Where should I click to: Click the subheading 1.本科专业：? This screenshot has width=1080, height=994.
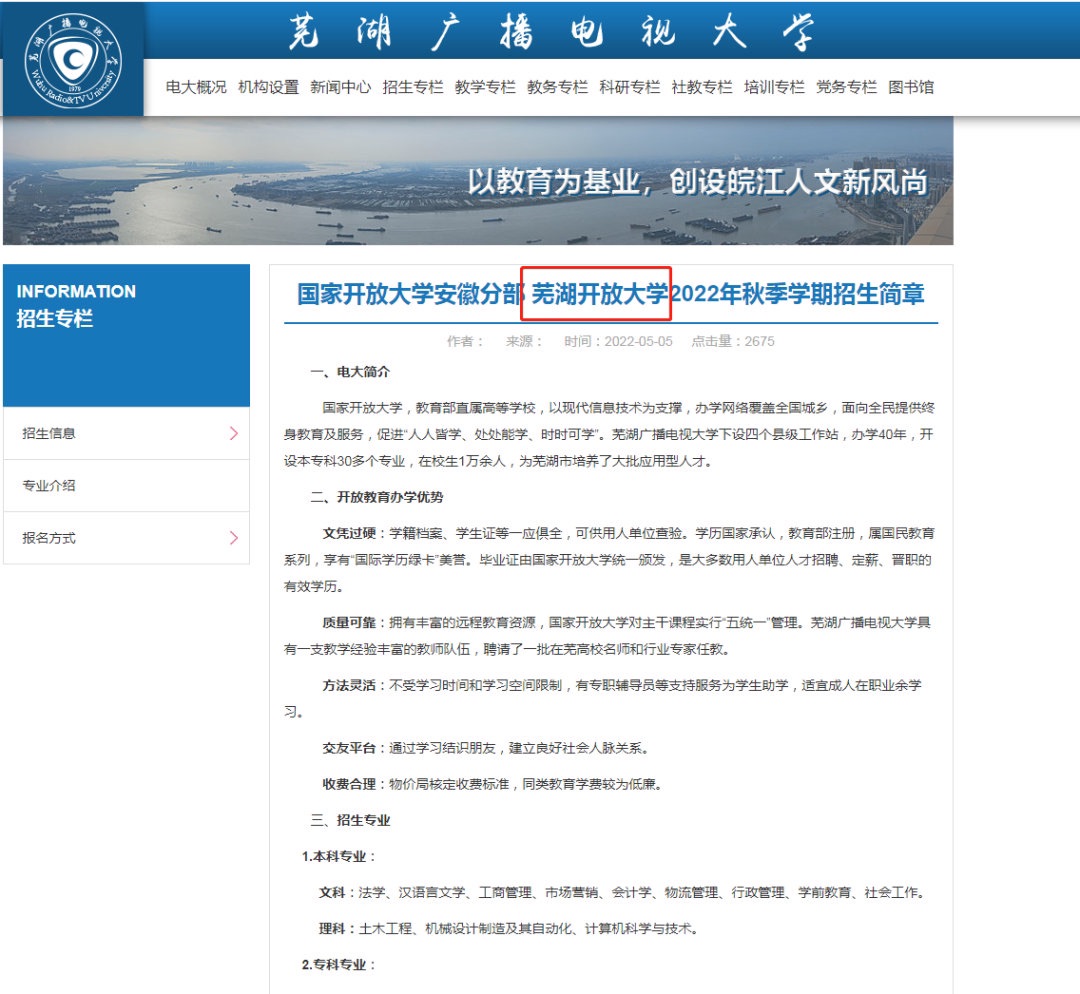(x=339, y=856)
